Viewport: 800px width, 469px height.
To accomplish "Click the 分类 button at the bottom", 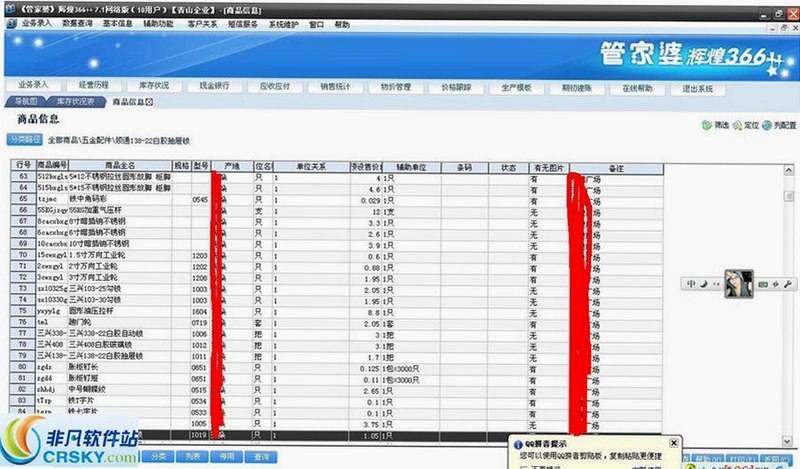I will point(158,456).
